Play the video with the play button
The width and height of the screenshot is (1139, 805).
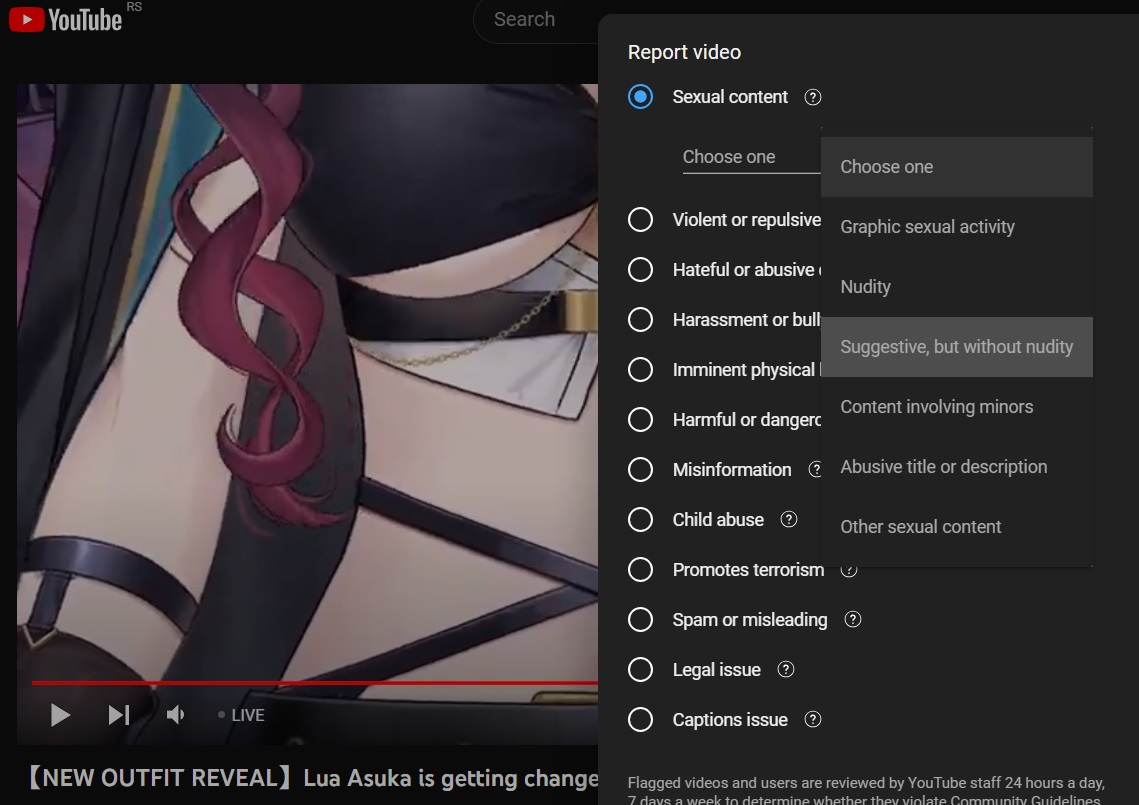(60, 715)
